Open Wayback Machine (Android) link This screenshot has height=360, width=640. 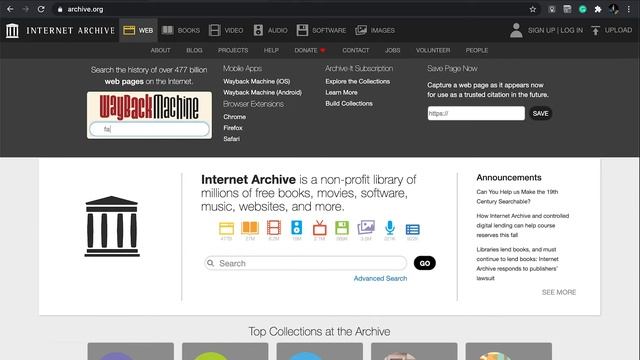click(262, 92)
